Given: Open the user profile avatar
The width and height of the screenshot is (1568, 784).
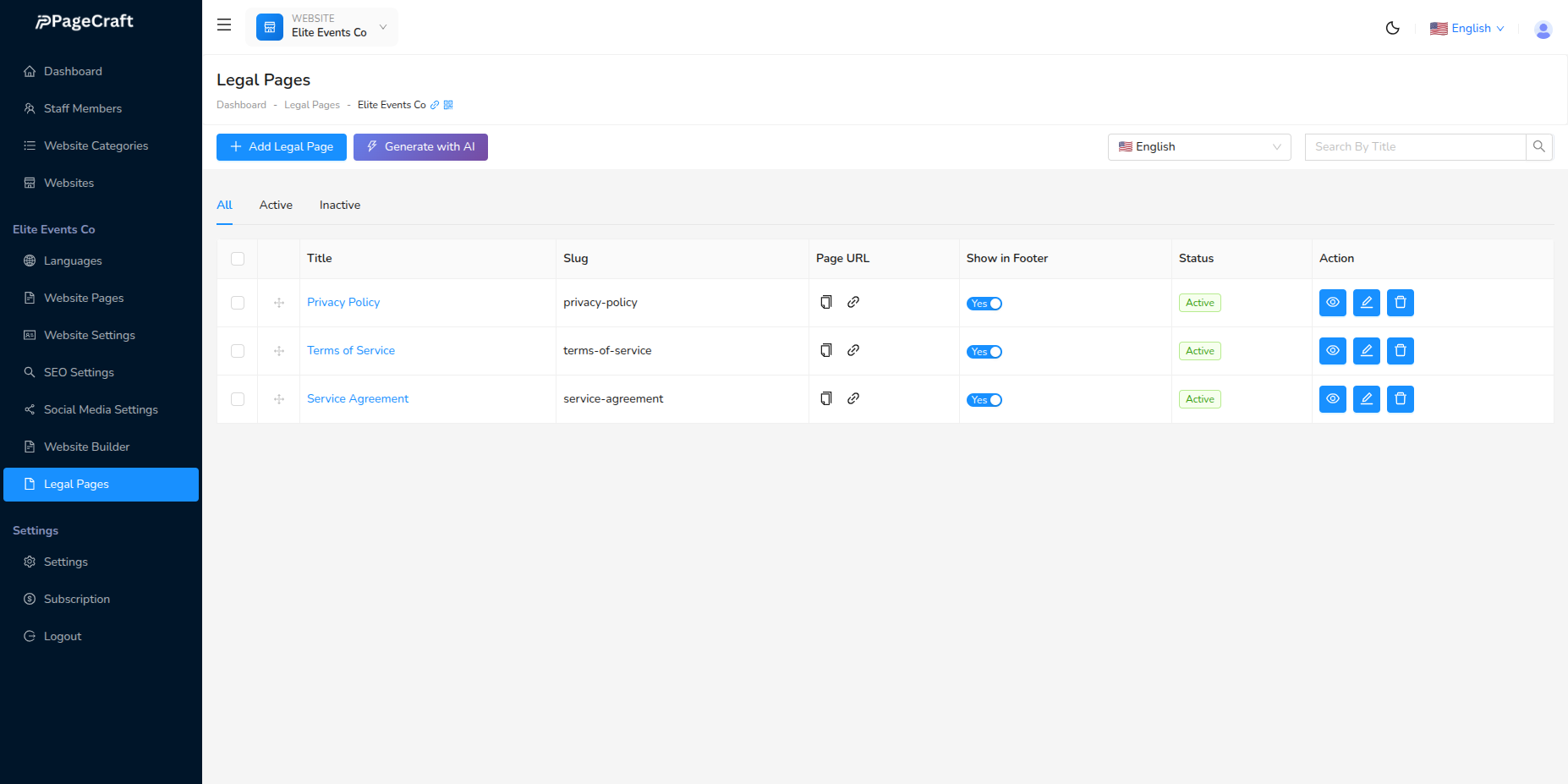Looking at the screenshot, I should point(1543,29).
